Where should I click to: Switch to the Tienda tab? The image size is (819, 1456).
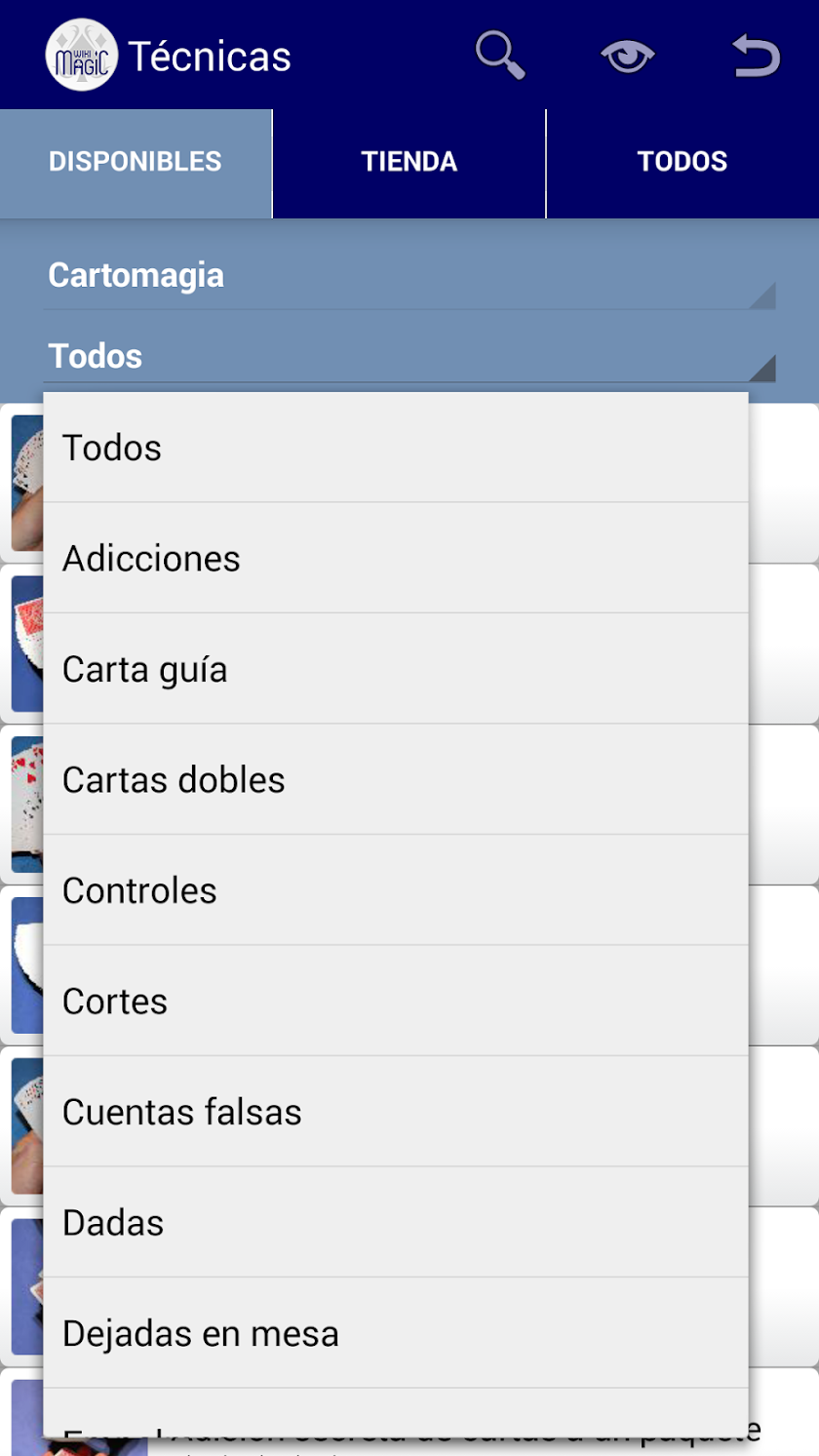point(409,163)
